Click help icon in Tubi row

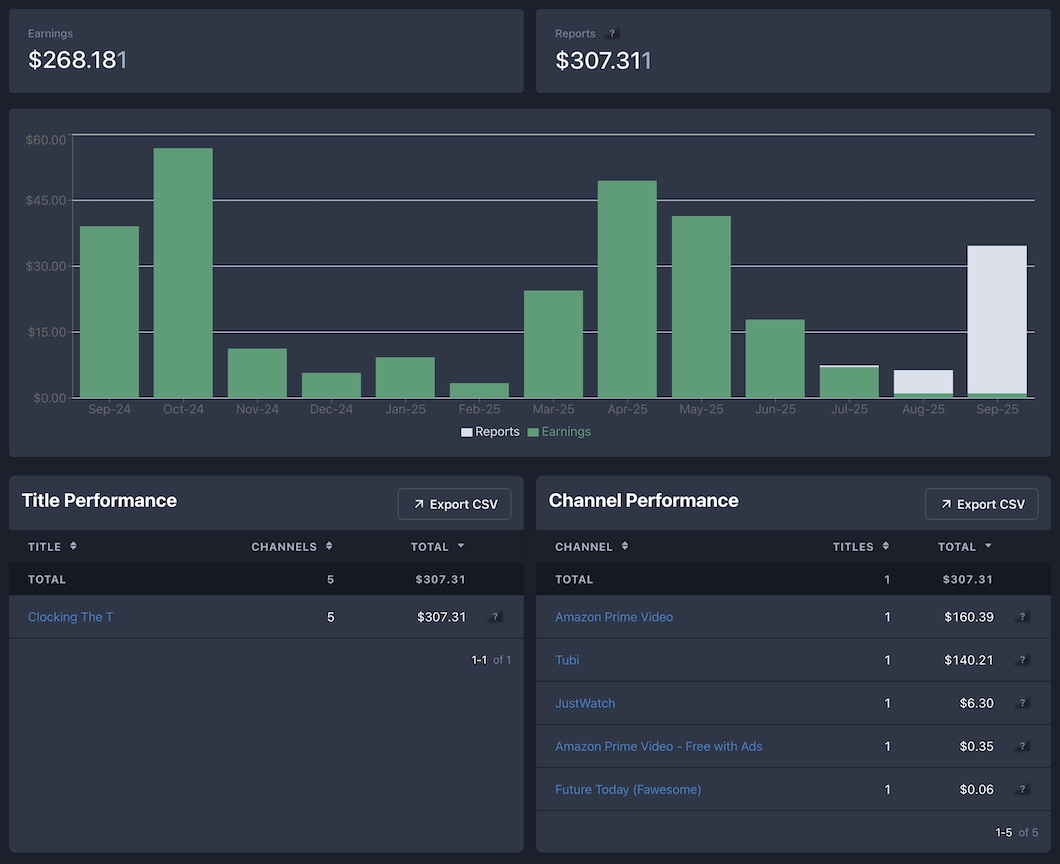coord(1022,660)
